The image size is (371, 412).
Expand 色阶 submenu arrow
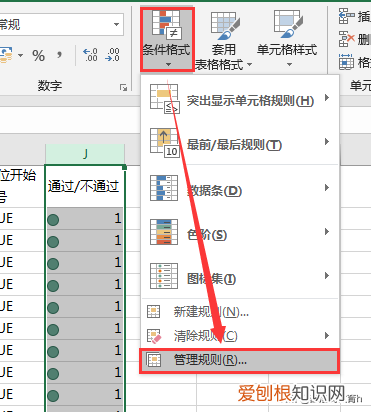[x=327, y=232]
